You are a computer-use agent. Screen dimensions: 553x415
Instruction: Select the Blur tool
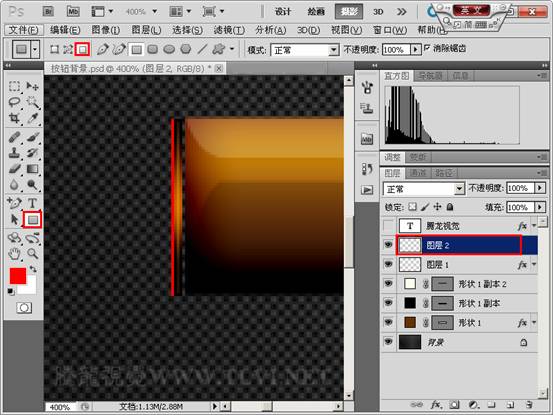(x=14, y=185)
